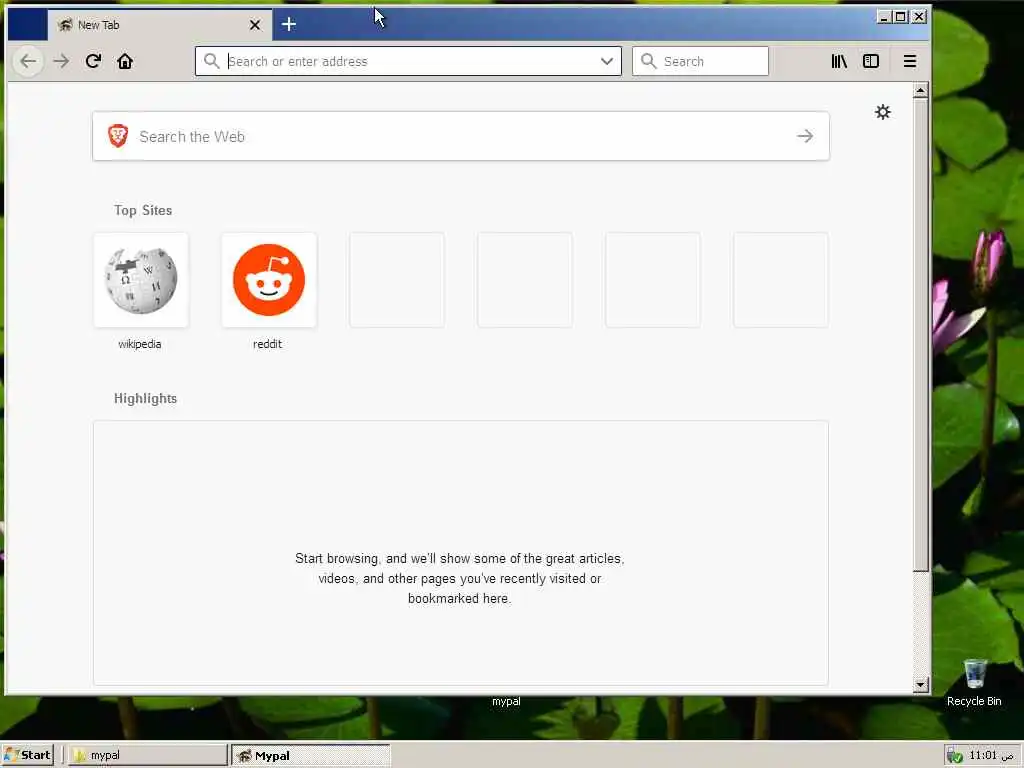1024x768 pixels.
Task: Expand the address bar history dropdown
Action: point(607,61)
